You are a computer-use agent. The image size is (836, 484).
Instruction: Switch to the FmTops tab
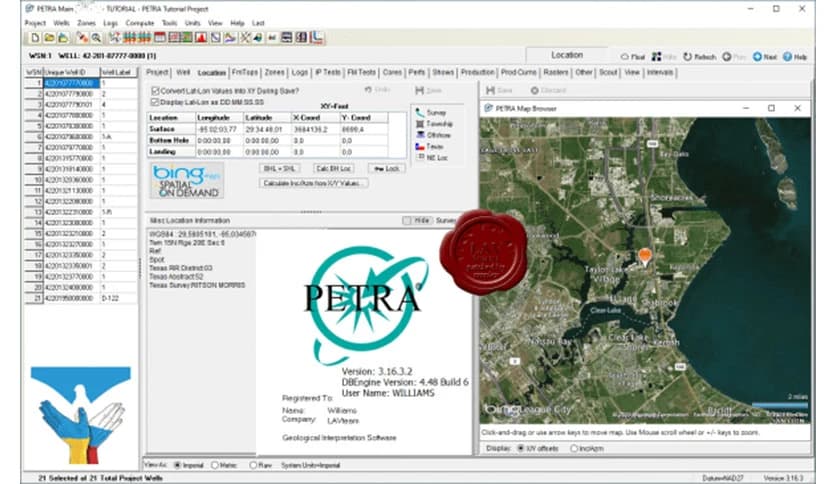point(245,72)
